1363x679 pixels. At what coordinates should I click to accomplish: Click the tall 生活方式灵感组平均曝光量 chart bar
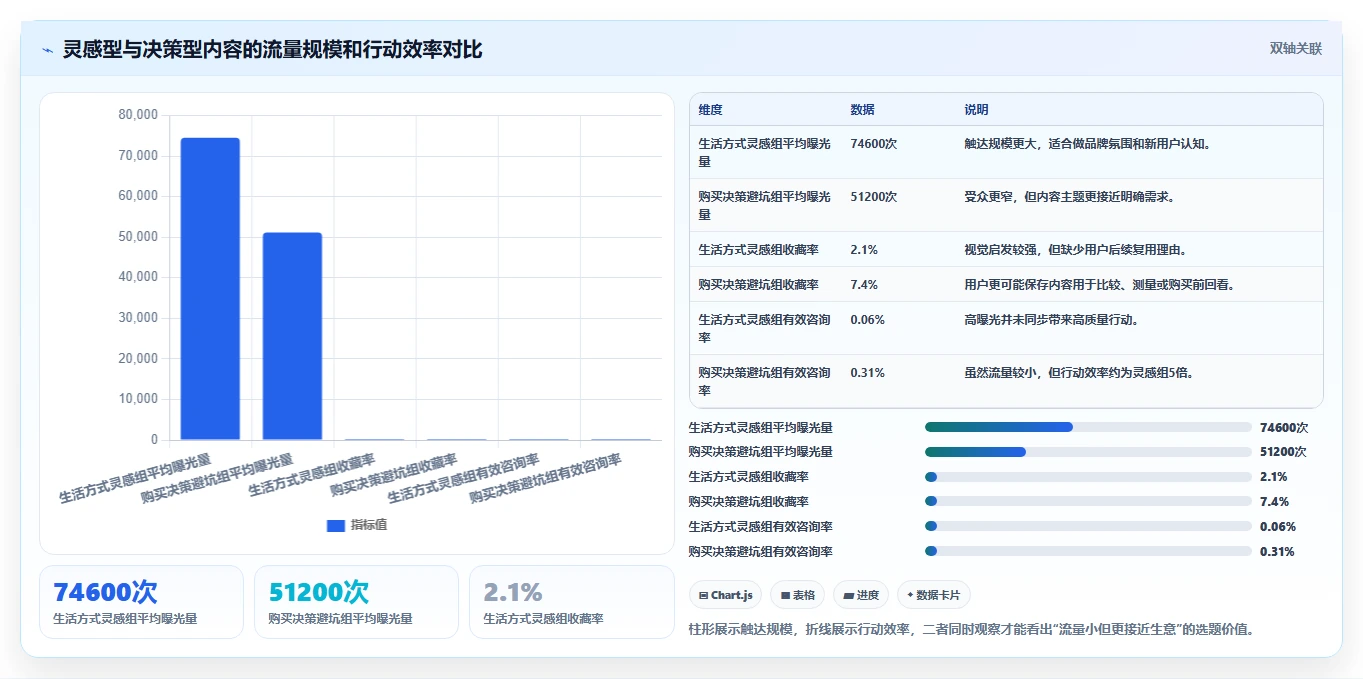(210, 289)
